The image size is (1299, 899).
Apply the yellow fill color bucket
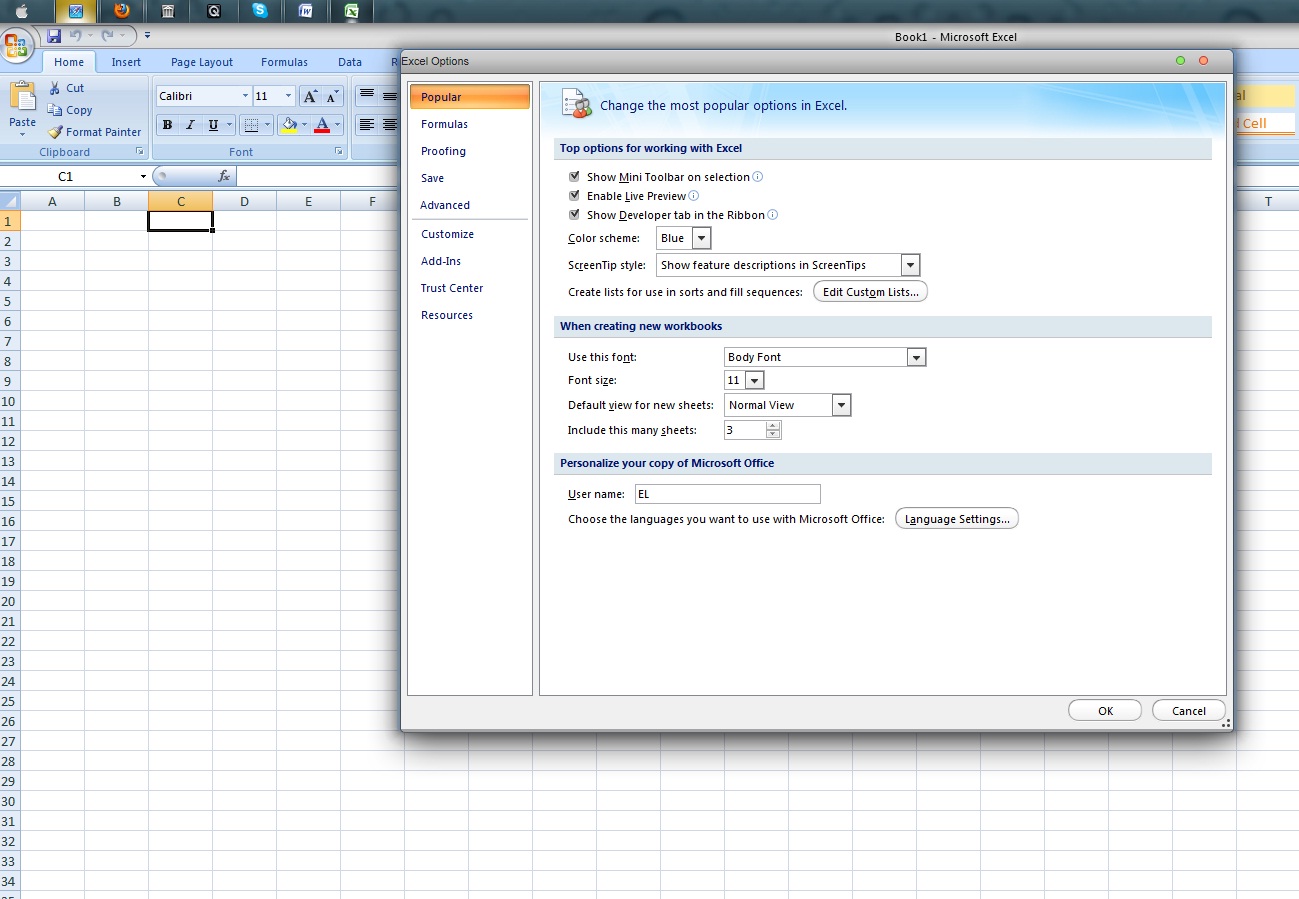[289, 125]
